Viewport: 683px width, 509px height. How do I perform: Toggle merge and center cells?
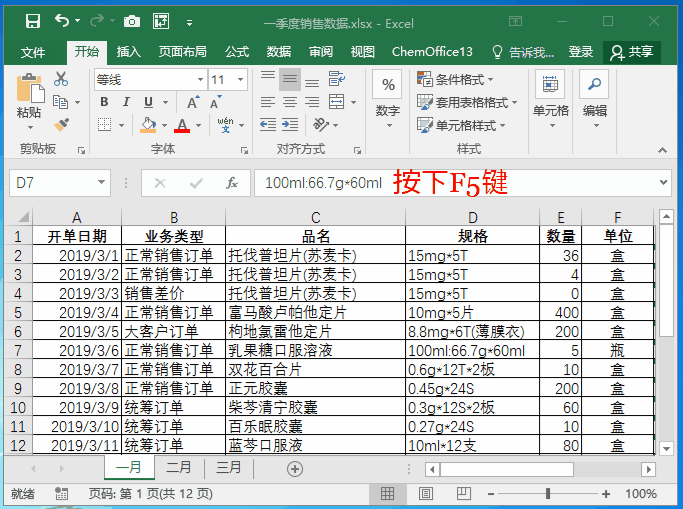pos(337,102)
